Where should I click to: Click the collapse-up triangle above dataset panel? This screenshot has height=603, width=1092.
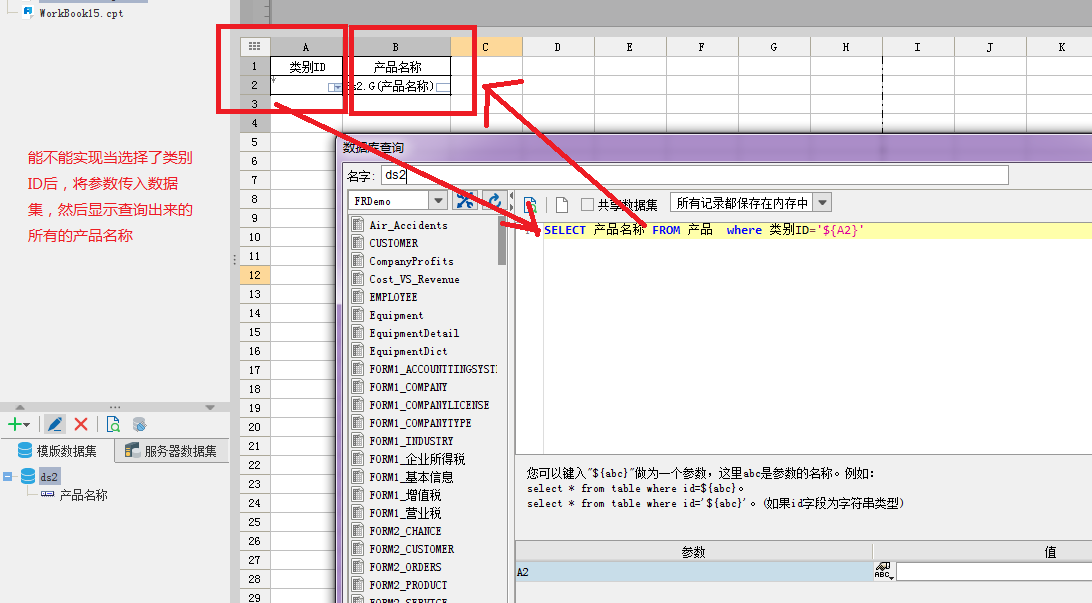pos(20,407)
